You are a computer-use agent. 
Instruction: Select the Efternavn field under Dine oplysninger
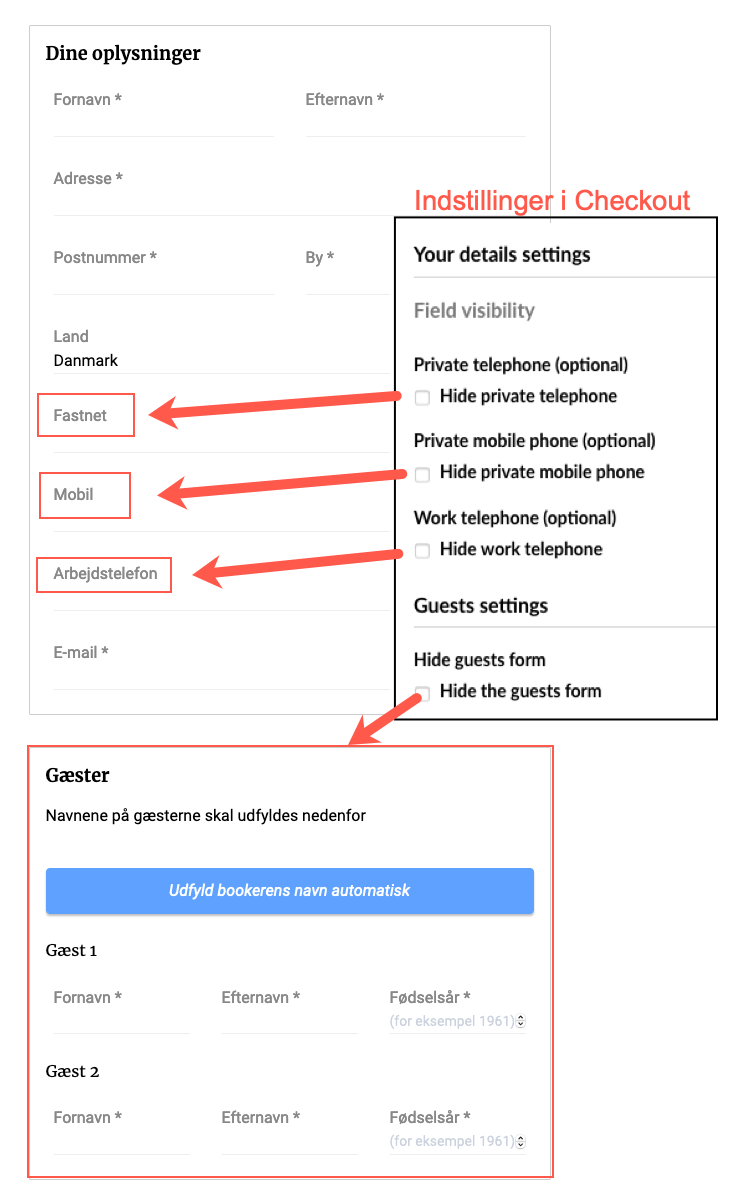[x=416, y=112]
